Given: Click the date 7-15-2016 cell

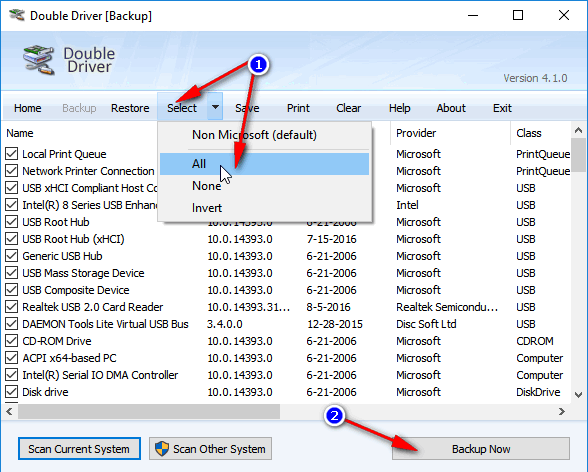Looking at the screenshot, I should tap(332, 239).
